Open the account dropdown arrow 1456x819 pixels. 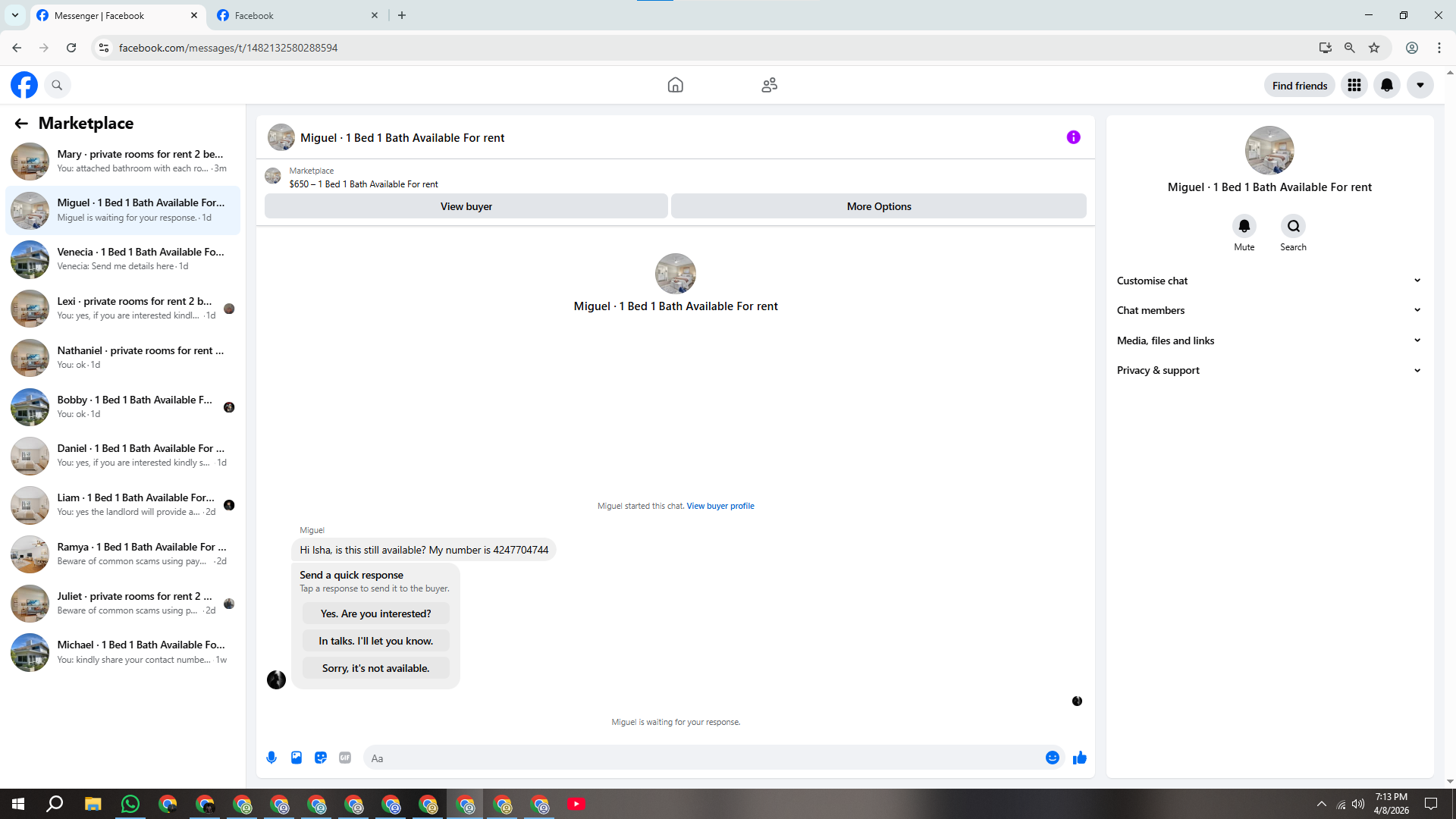click(x=1420, y=85)
